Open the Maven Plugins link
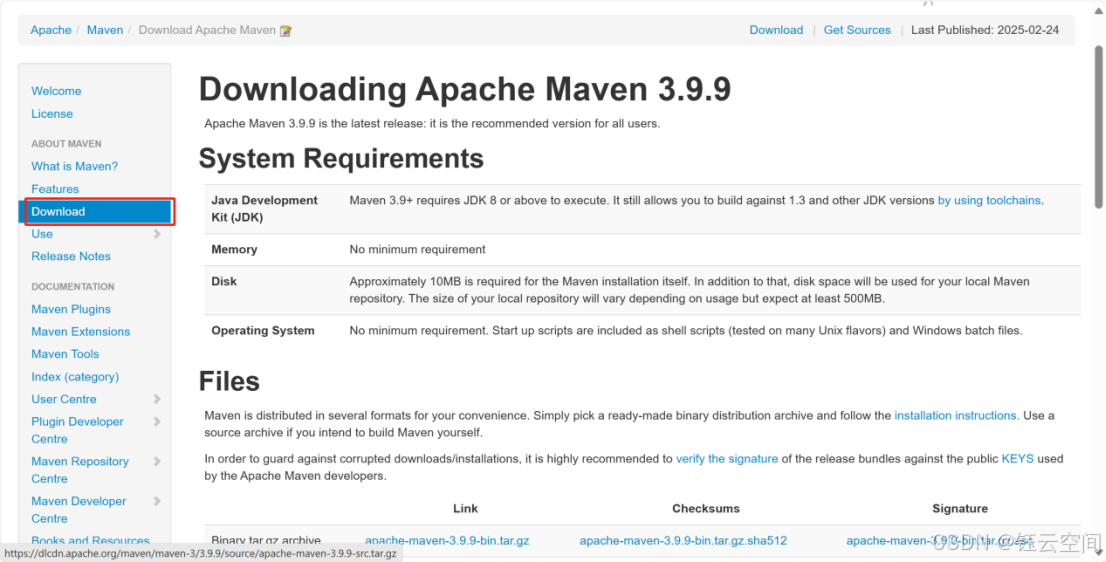Viewport: 1106px width, 562px height. tap(71, 310)
